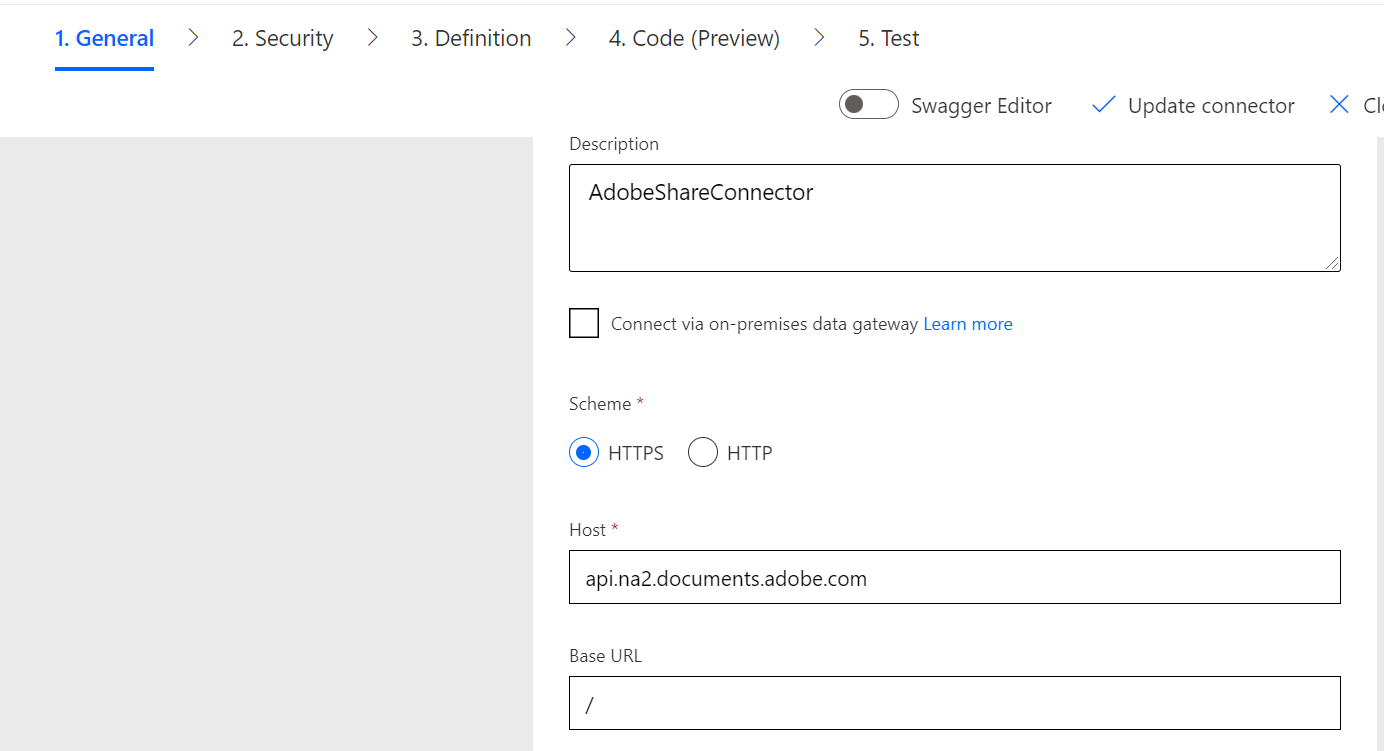Select the Code (Preview) tab
1384x751 pixels.
click(x=694, y=38)
